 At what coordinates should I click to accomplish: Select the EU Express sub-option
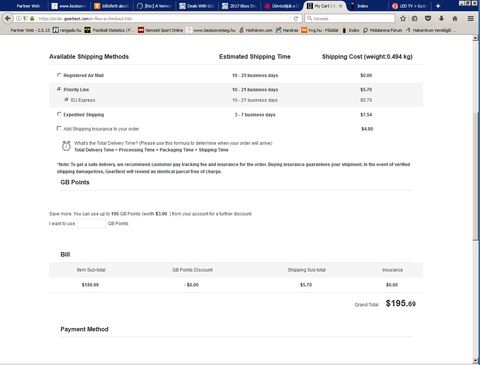tap(66, 100)
